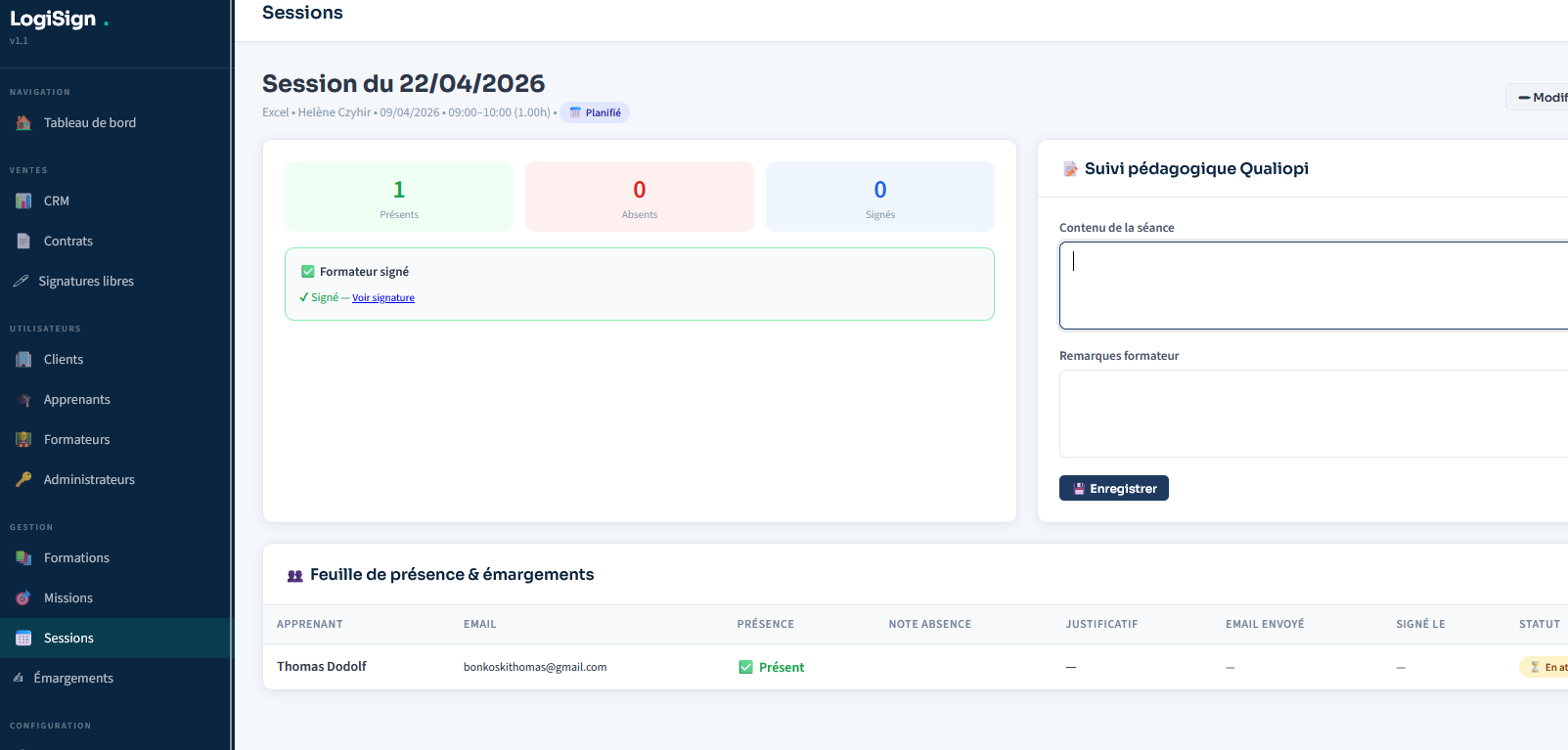The image size is (1568, 750).
Task: Click the Formateur signé checkbox
Action: 308,272
